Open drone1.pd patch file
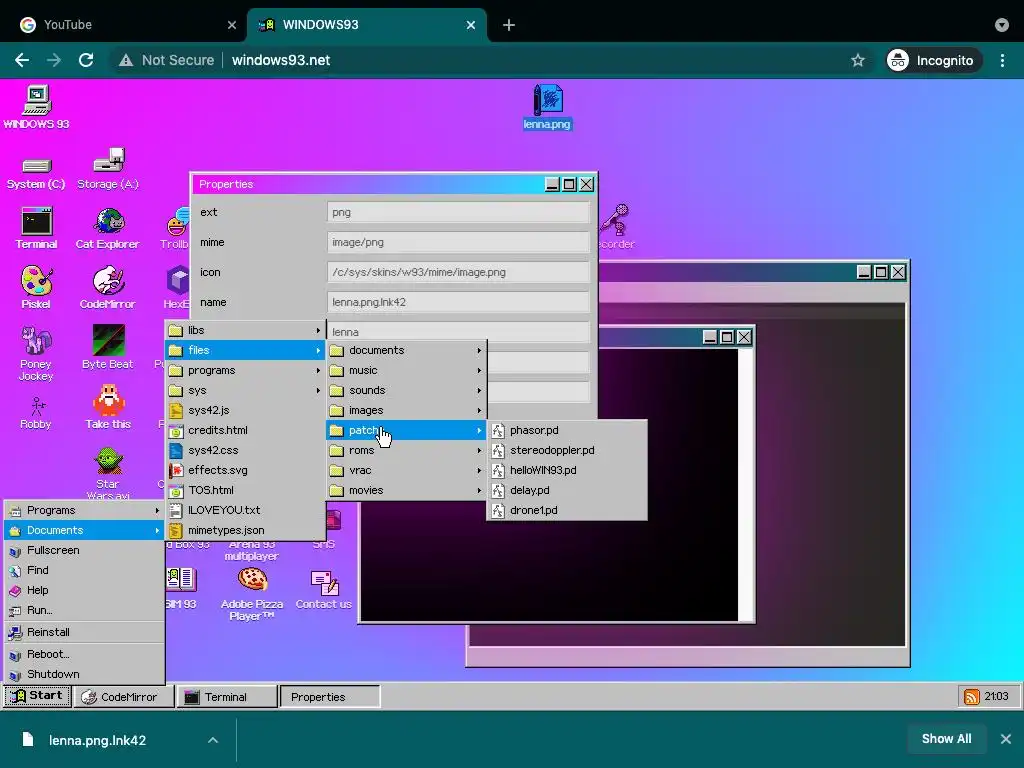The width and height of the screenshot is (1024, 768). [x=568, y=511]
